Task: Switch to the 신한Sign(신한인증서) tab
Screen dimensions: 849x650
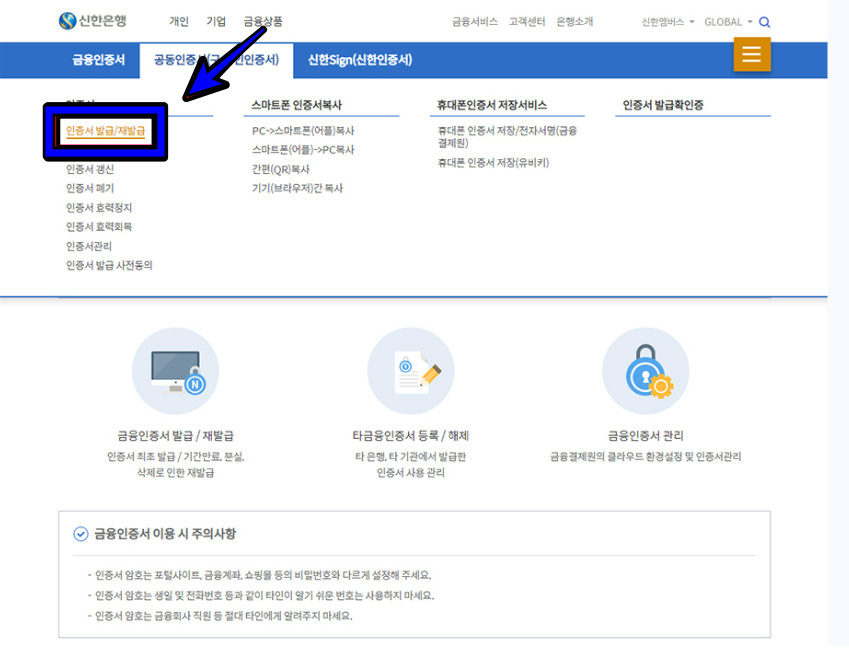Action: 360,60
